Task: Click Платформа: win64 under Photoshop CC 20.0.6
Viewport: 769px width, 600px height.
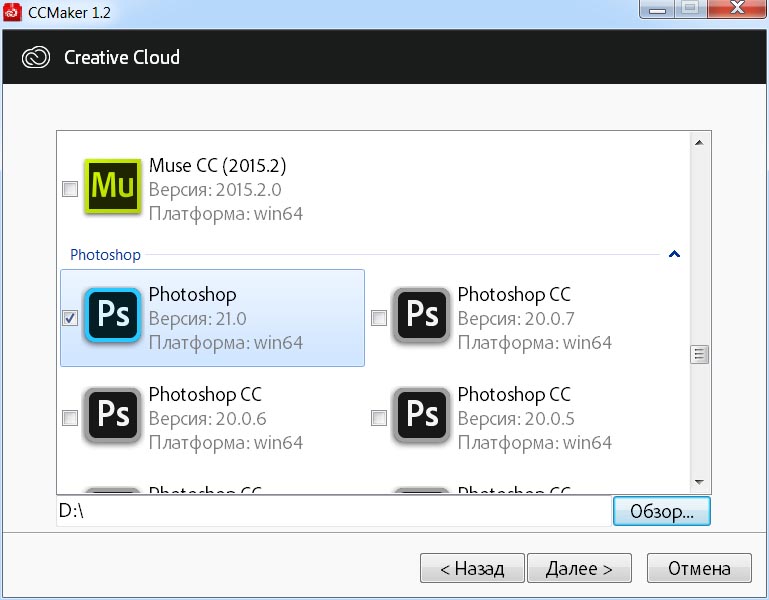Action: (226, 443)
